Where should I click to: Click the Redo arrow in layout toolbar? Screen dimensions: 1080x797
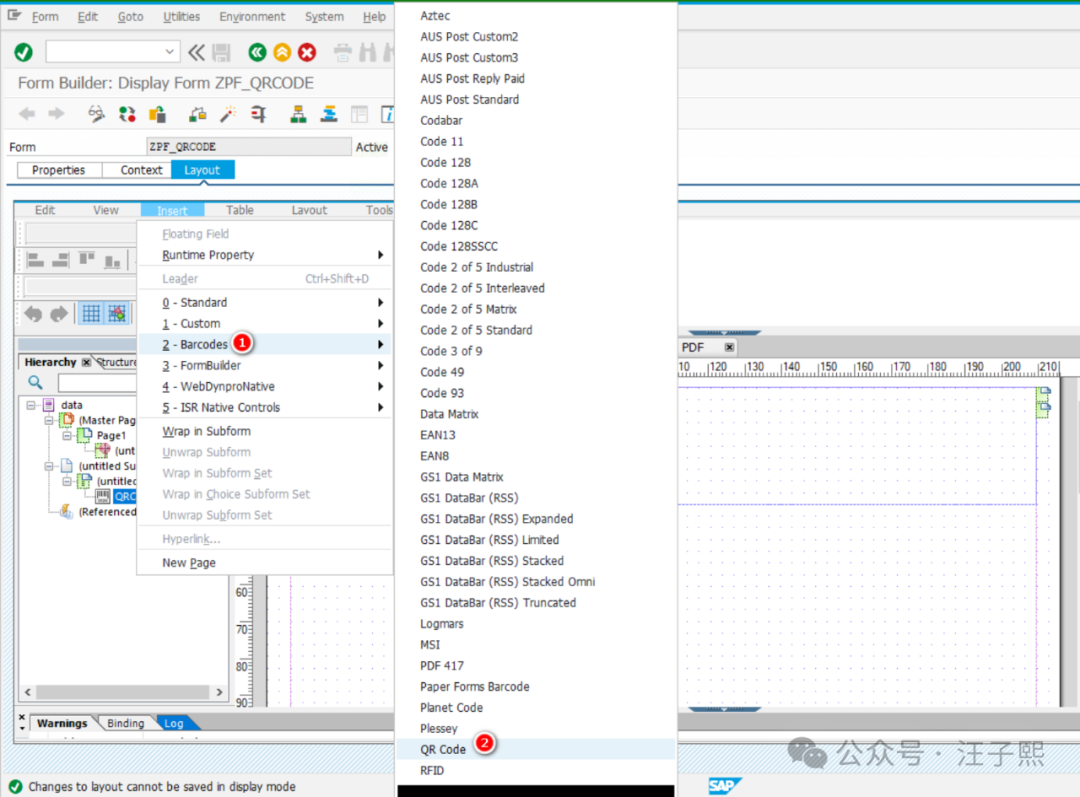(x=59, y=314)
